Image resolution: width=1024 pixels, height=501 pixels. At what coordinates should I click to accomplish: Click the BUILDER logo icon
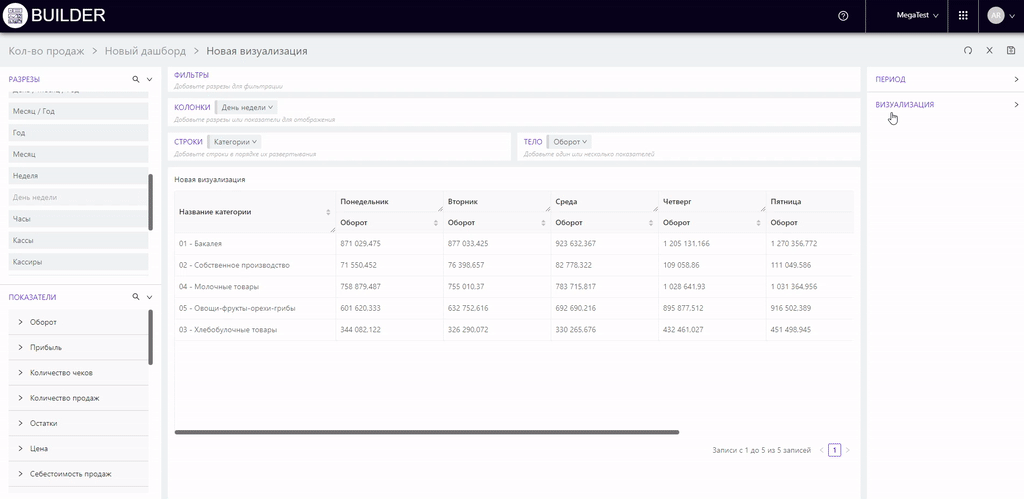[x=16, y=16]
